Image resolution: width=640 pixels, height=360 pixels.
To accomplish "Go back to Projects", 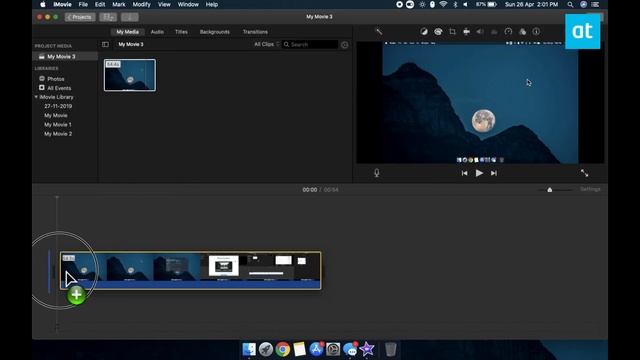I will [80, 17].
